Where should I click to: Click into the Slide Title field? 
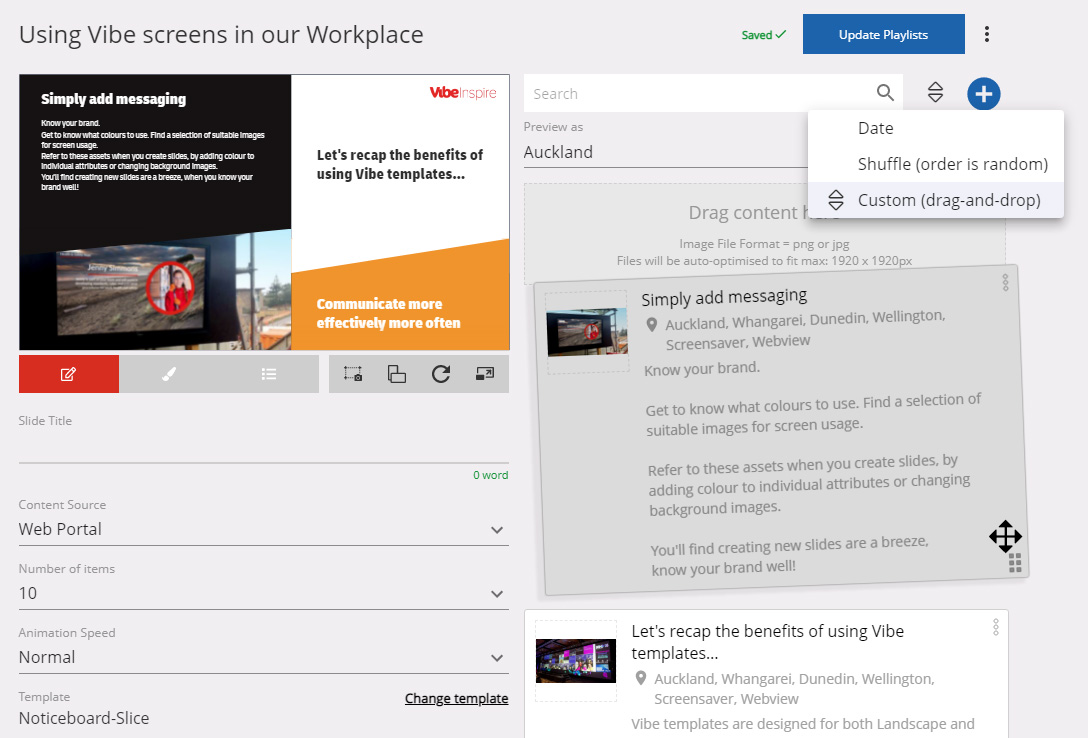pyautogui.click(x=263, y=448)
